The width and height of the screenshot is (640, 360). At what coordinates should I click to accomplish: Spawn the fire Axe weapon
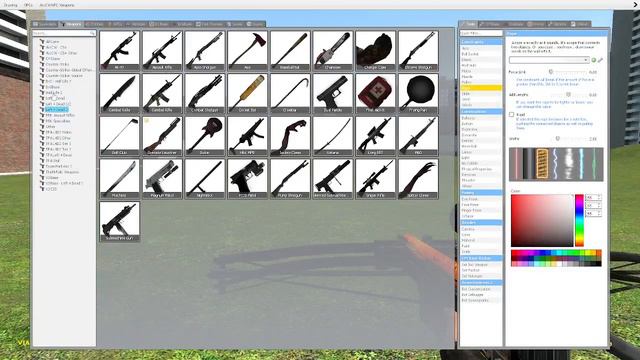click(x=247, y=50)
